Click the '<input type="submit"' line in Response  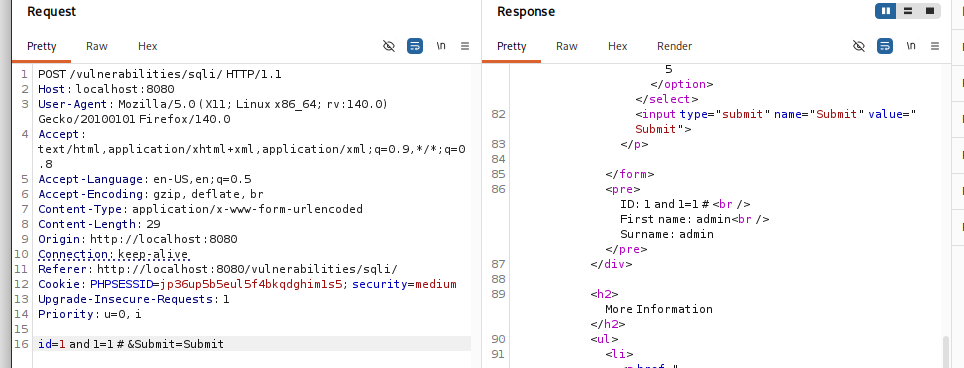(x=776, y=114)
